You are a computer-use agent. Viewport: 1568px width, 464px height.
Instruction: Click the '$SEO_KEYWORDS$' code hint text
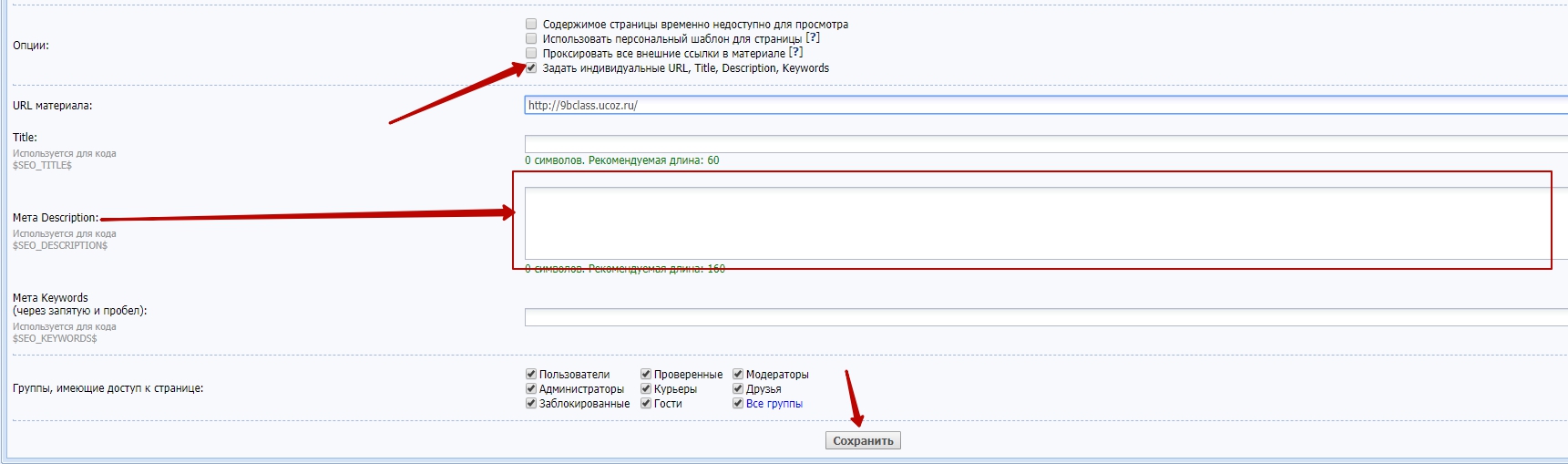55,338
